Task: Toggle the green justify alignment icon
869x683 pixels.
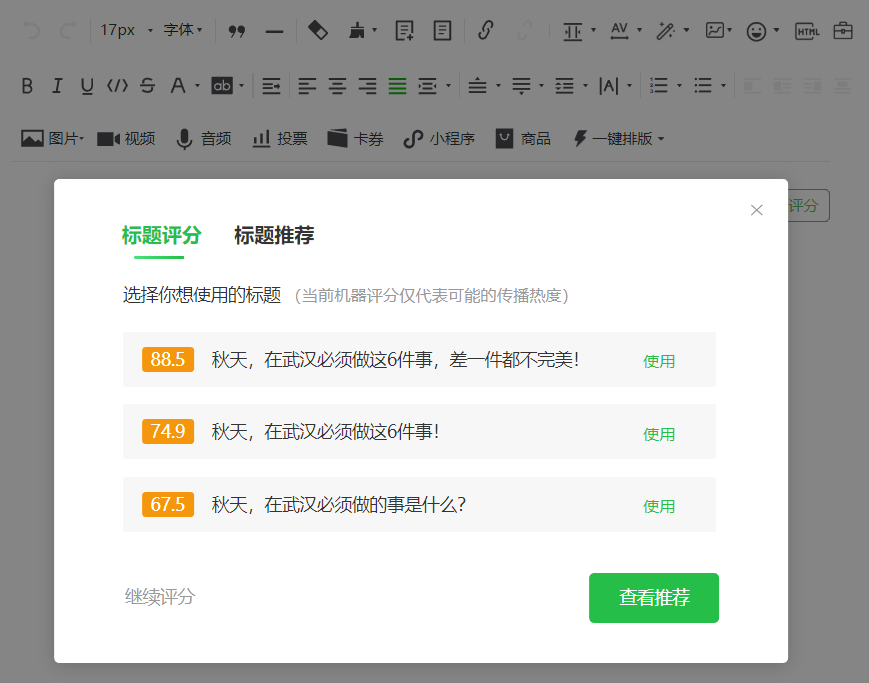Action: [397, 86]
